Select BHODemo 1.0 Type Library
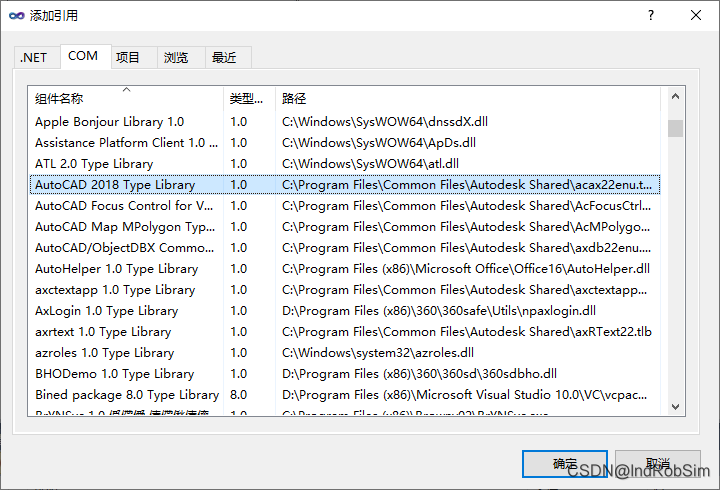This screenshot has height=490, width=720. pyautogui.click(x=345, y=374)
